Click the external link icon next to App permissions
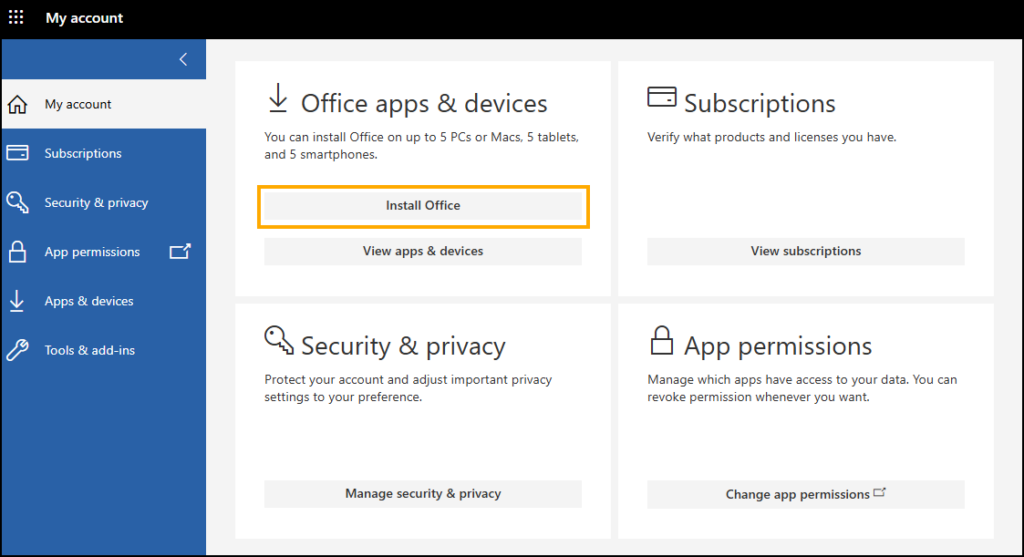 click(180, 251)
